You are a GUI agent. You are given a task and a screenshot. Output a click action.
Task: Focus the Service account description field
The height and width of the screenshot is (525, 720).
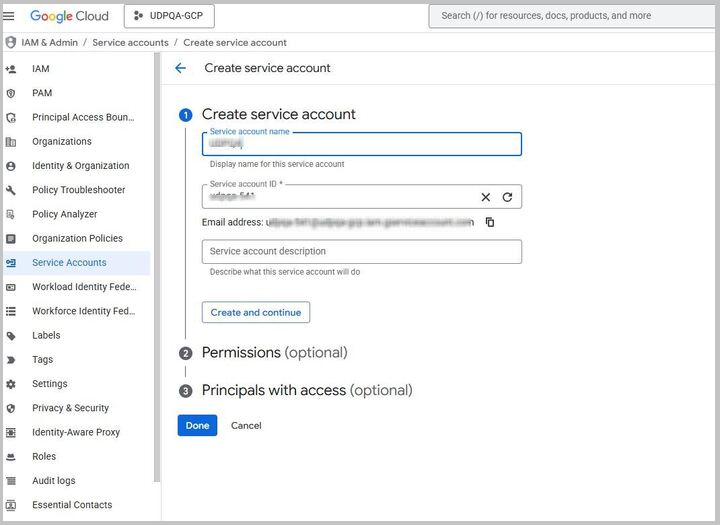coord(361,252)
